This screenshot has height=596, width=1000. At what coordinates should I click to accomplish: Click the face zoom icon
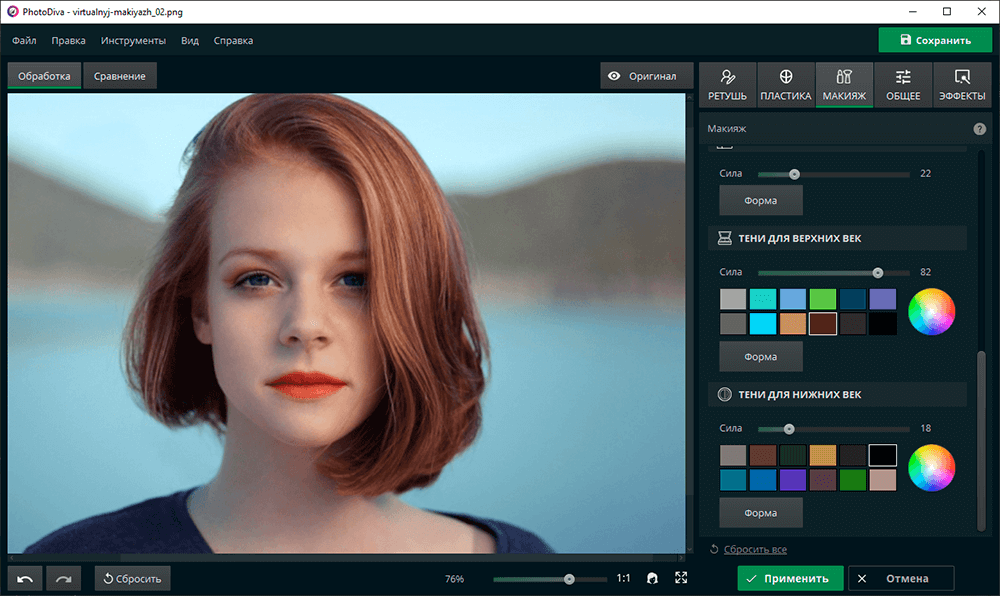652,578
